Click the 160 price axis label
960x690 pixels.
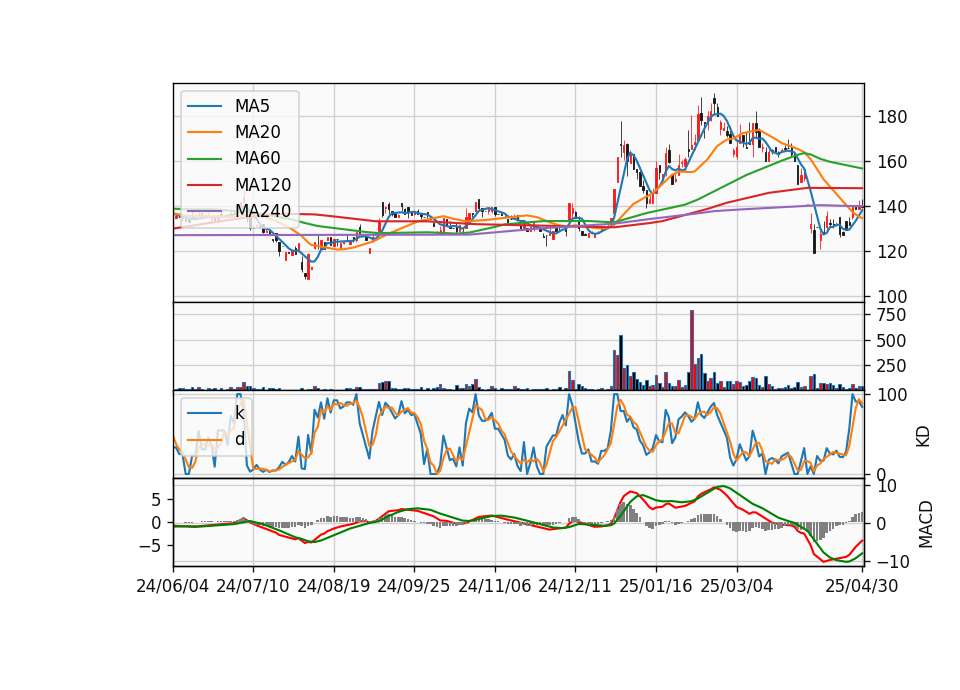tap(892, 162)
